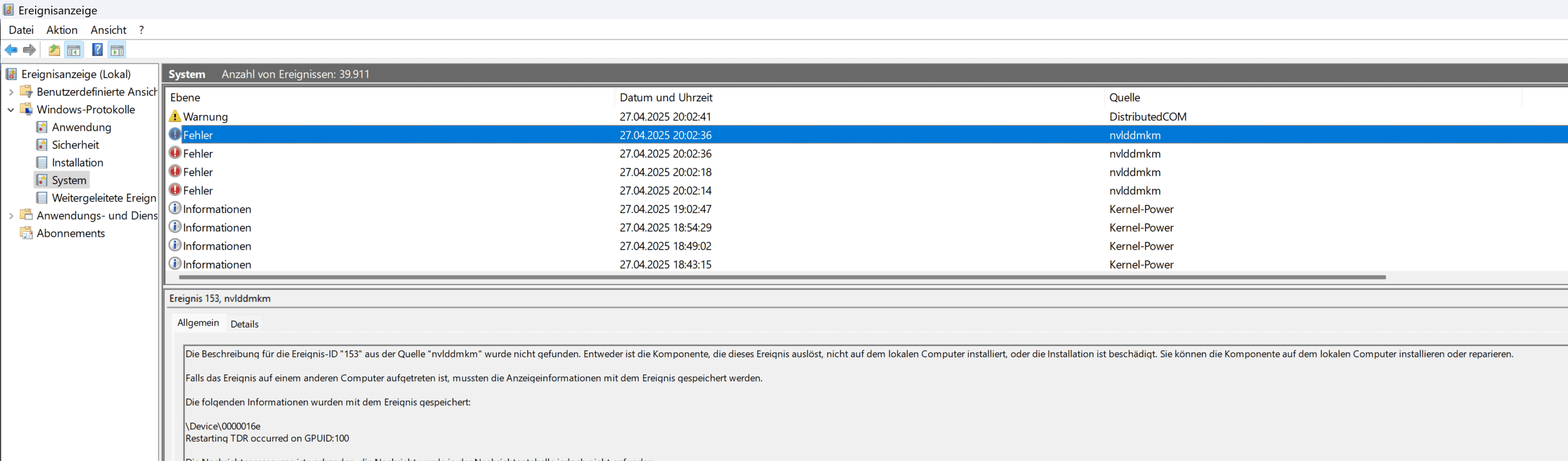Viewport: 1568px width, 461px height.
Task: Click the Sicherheit log icon
Action: [x=41, y=145]
